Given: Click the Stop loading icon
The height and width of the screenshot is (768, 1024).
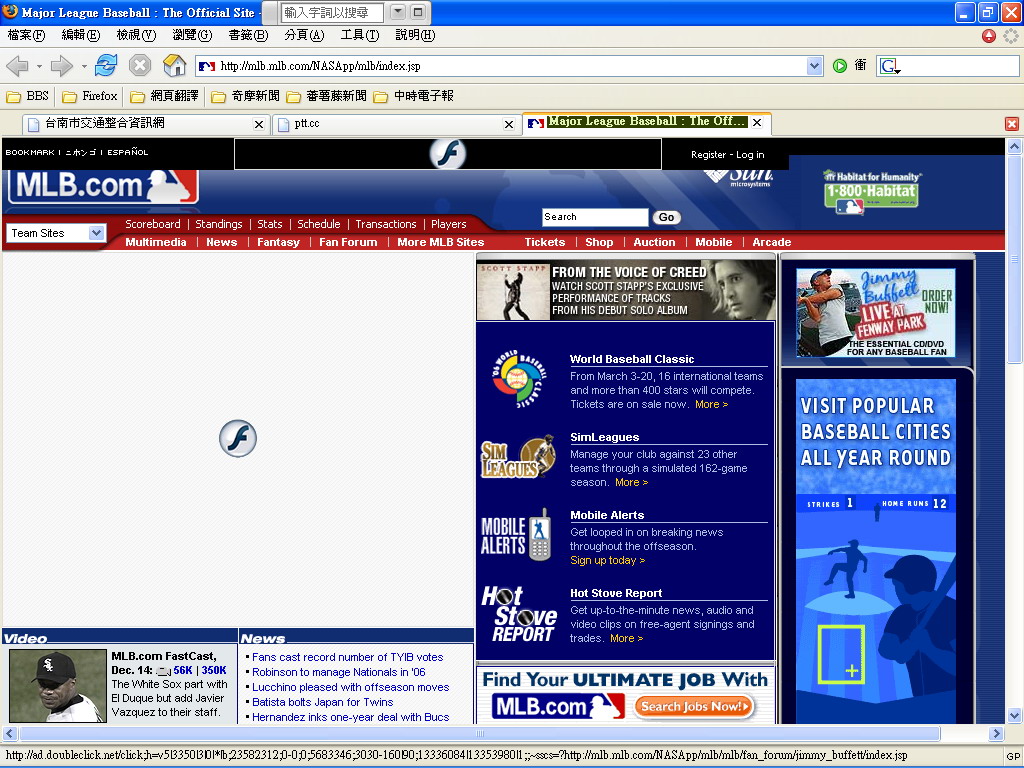Looking at the screenshot, I should click(x=140, y=66).
